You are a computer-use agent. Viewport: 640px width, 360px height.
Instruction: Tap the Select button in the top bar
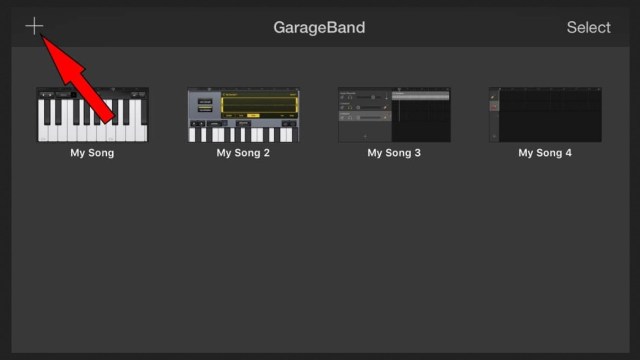(589, 28)
